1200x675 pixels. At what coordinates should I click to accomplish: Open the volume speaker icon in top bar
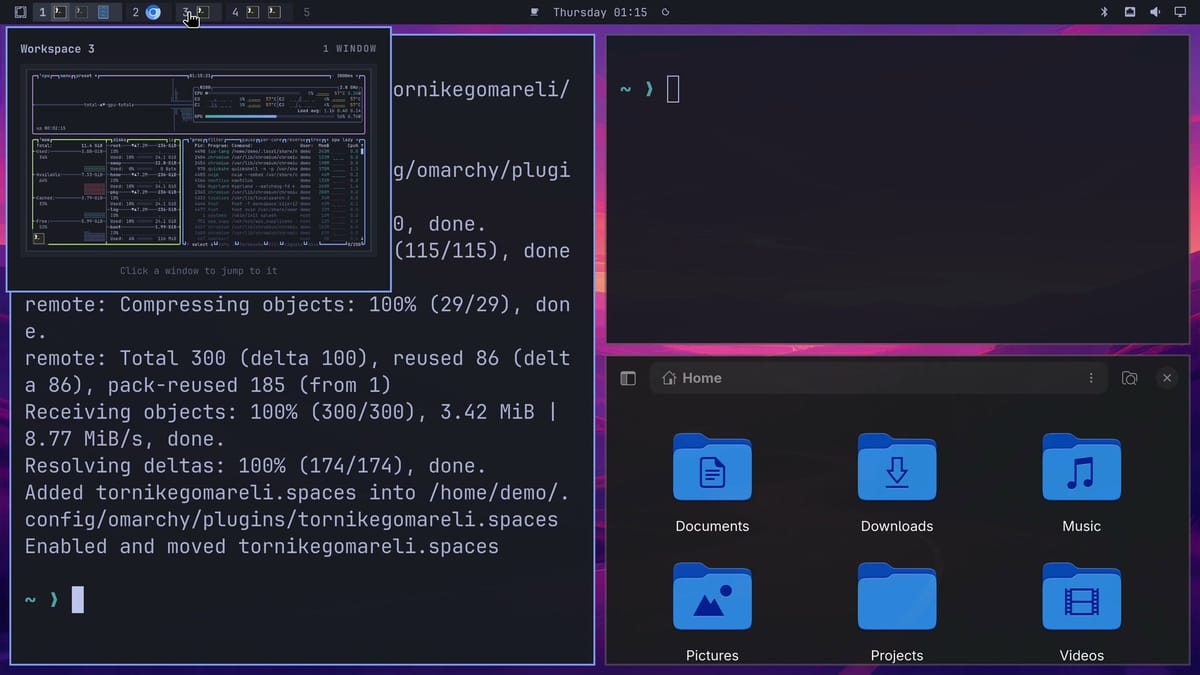pos(1155,12)
